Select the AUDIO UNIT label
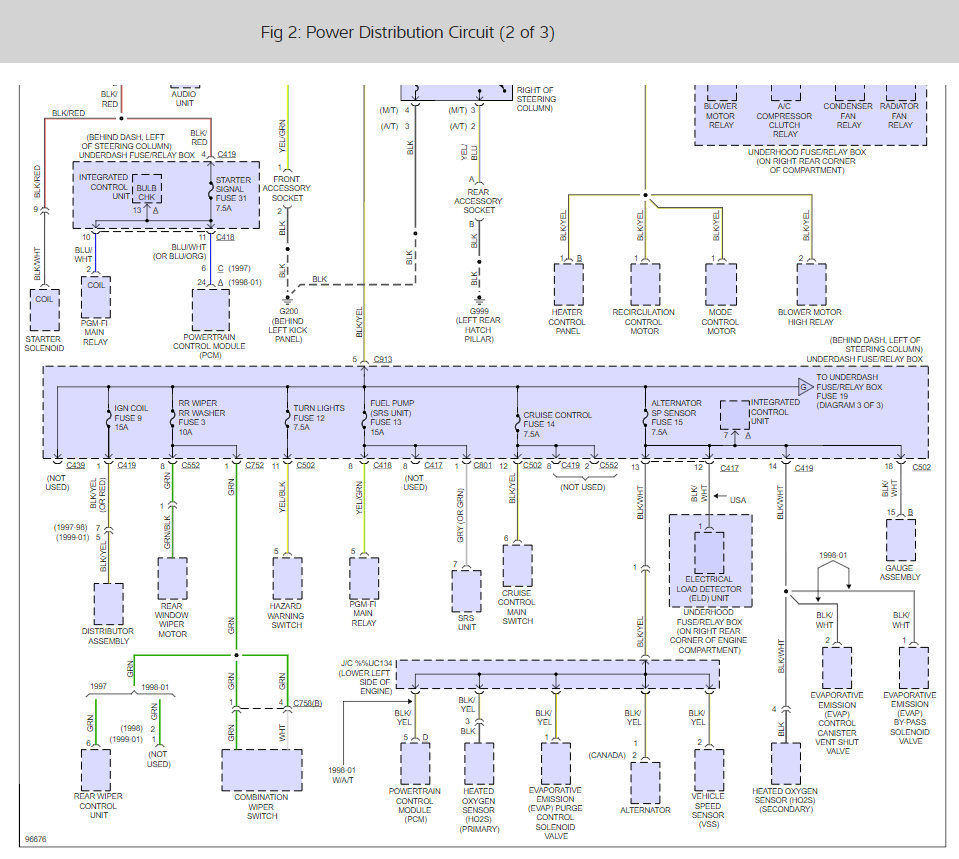959x859 pixels. point(184,99)
